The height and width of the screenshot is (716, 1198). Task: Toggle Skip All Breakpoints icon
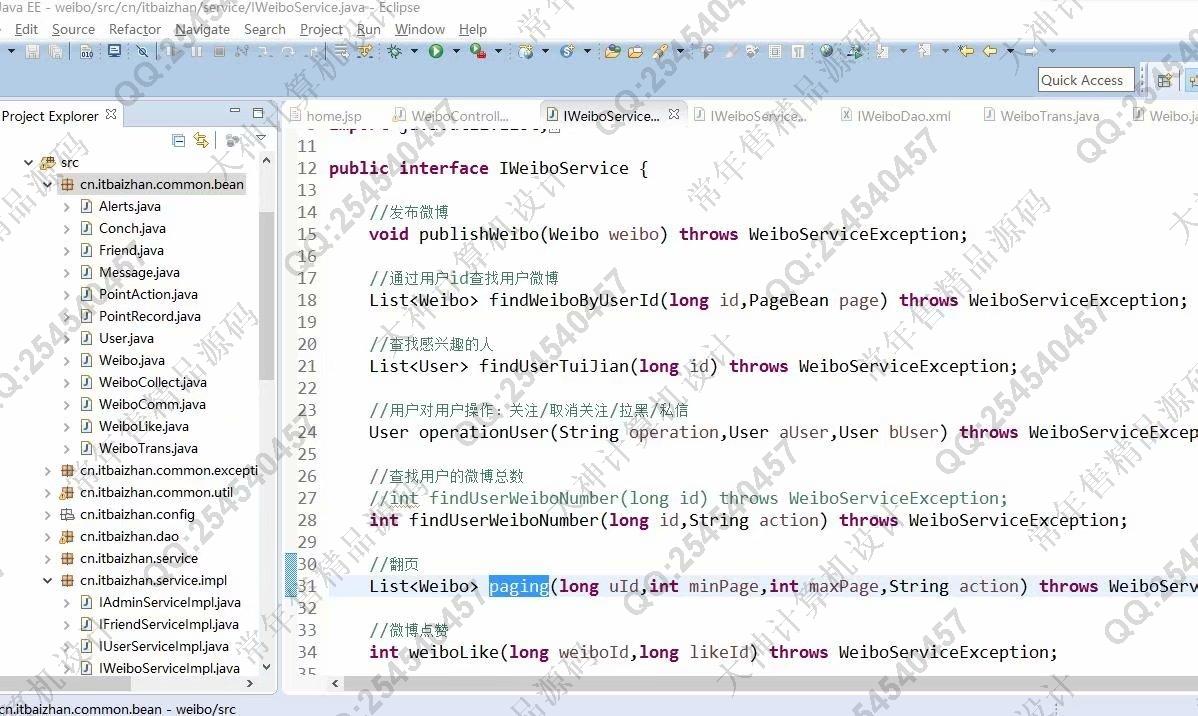pos(142,51)
